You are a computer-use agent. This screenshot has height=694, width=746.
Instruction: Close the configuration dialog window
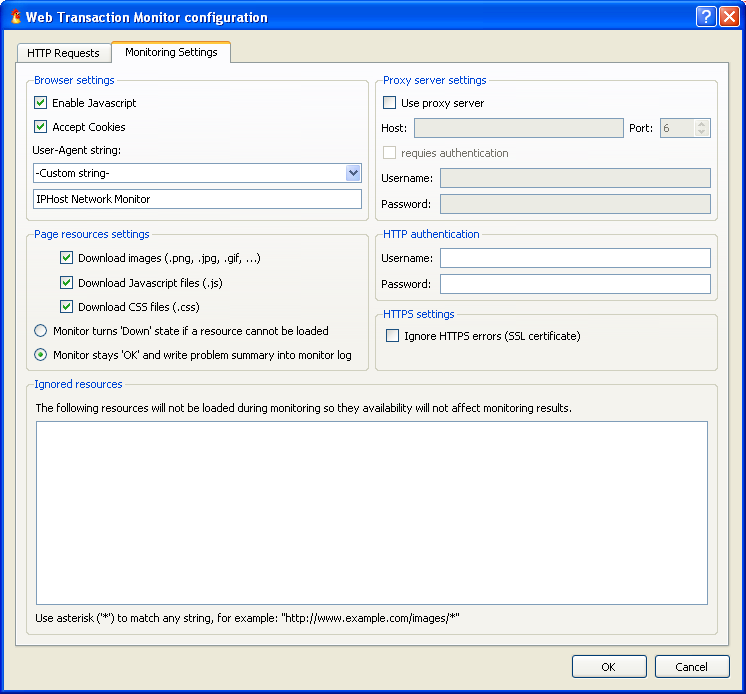point(729,17)
